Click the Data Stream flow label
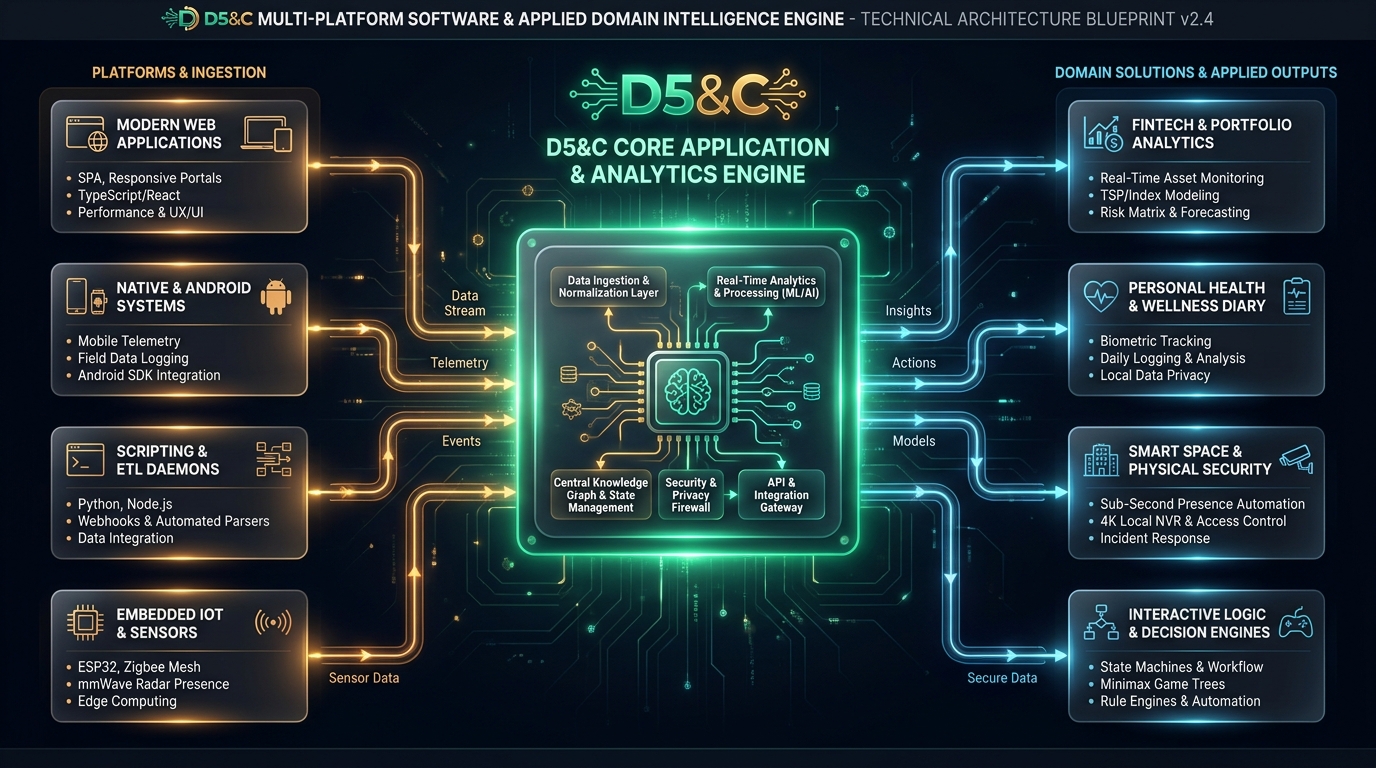This screenshot has height=768, width=1376. [465, 303]
